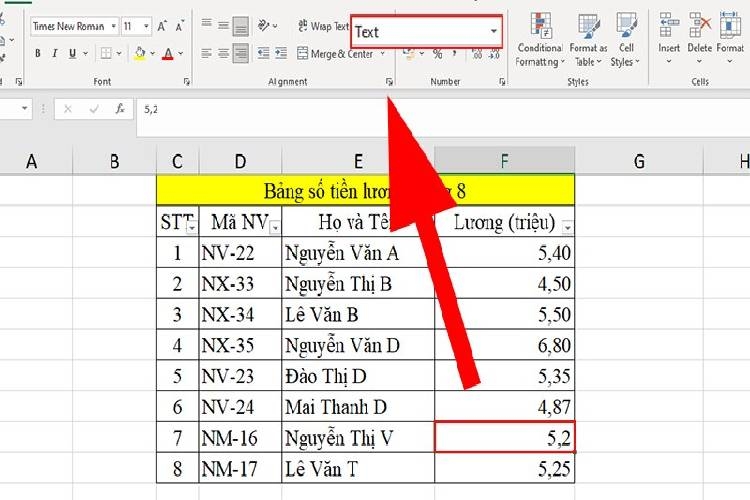Click the formula bar Enter checkmark
This screenshot has height=500, width=750.
click(94, 110)
